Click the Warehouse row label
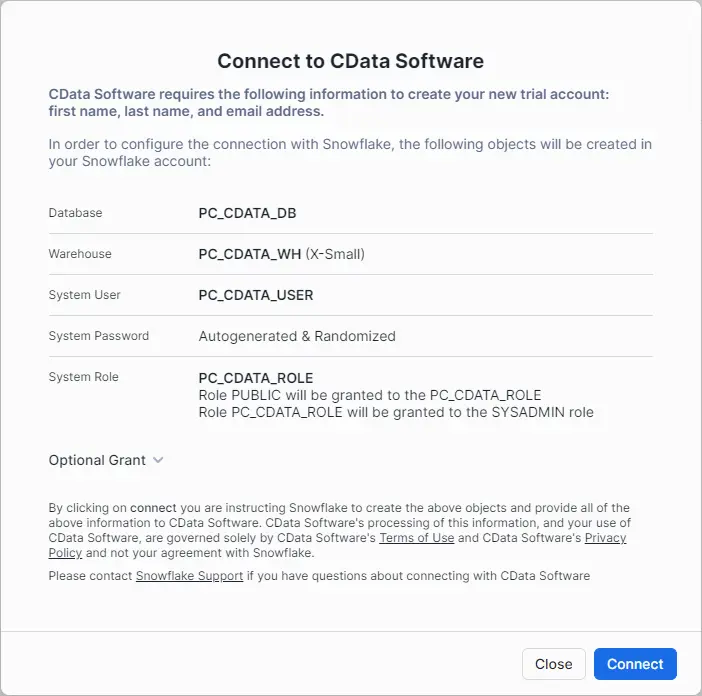 click(x=80, y=254)
